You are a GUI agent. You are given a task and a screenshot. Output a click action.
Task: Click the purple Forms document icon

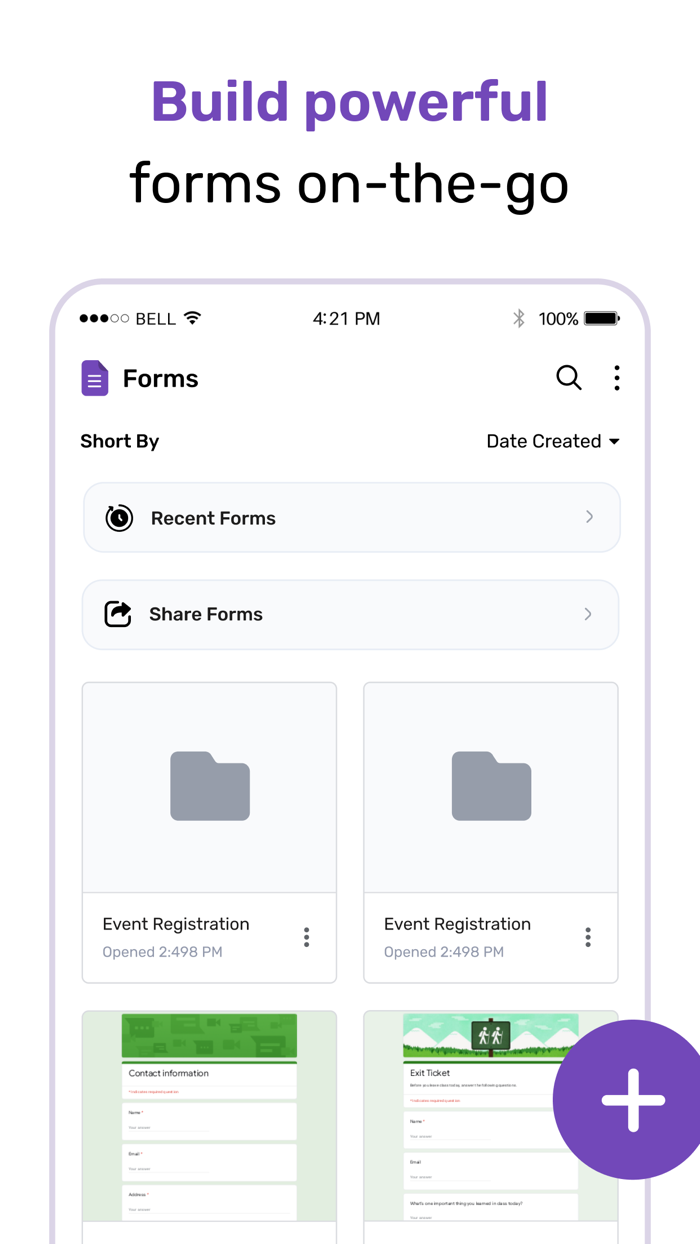click(94, 378)
